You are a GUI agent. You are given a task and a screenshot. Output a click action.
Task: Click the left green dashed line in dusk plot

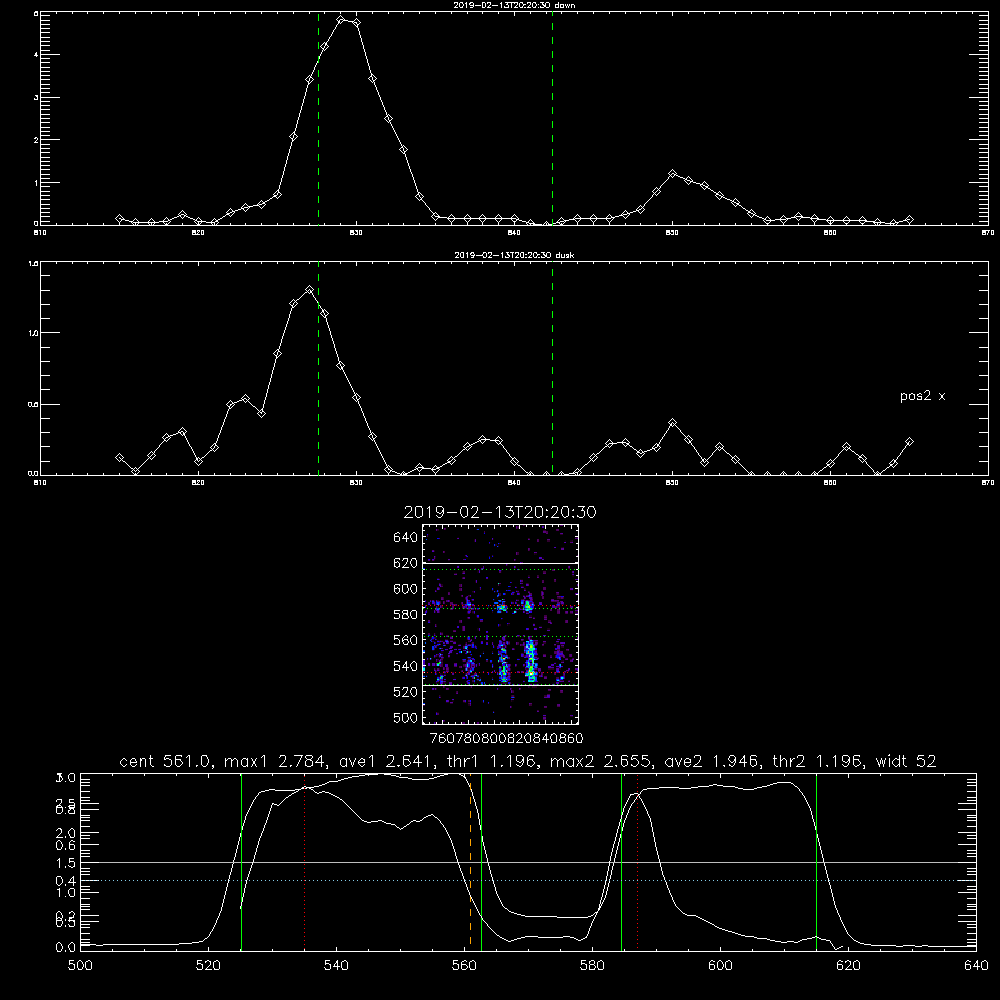tap(318, 368)
